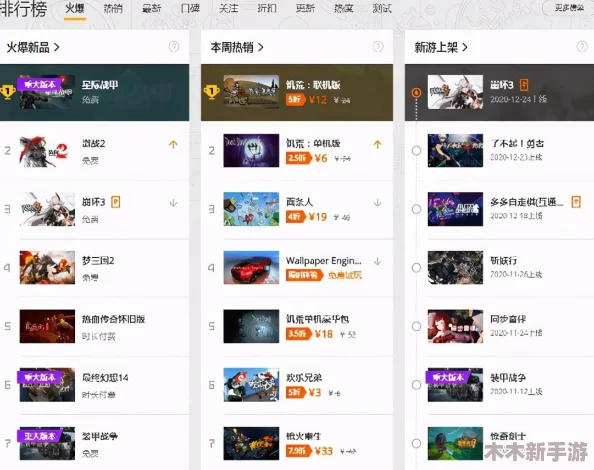594x470 pixels.
Task: Open the 欢乐兄弟 title link
Action: click(304, 378)
